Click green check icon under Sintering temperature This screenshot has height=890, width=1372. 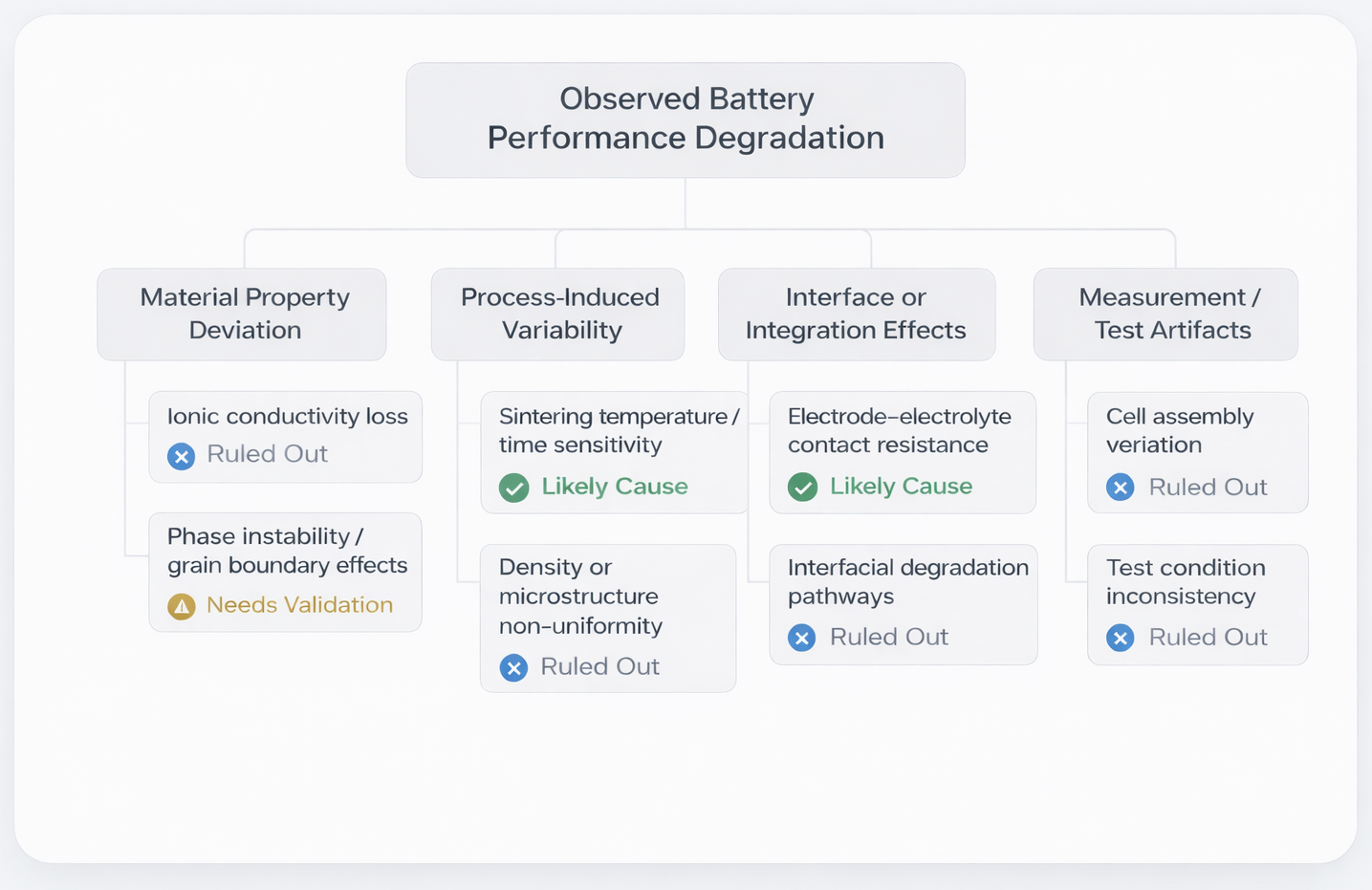pyautogui.click(x=514, y=488)
